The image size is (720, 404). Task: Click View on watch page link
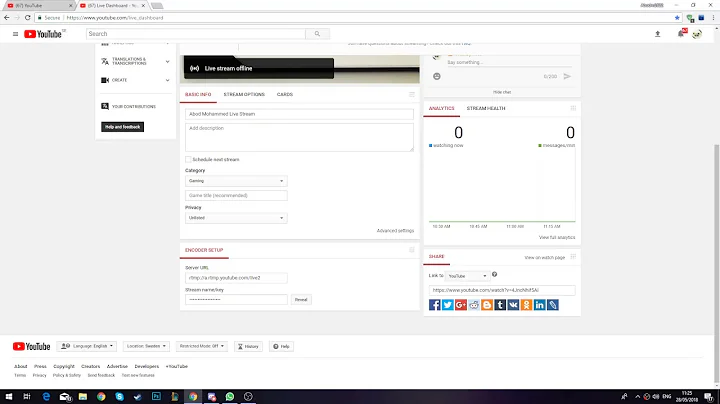[545, 258]
